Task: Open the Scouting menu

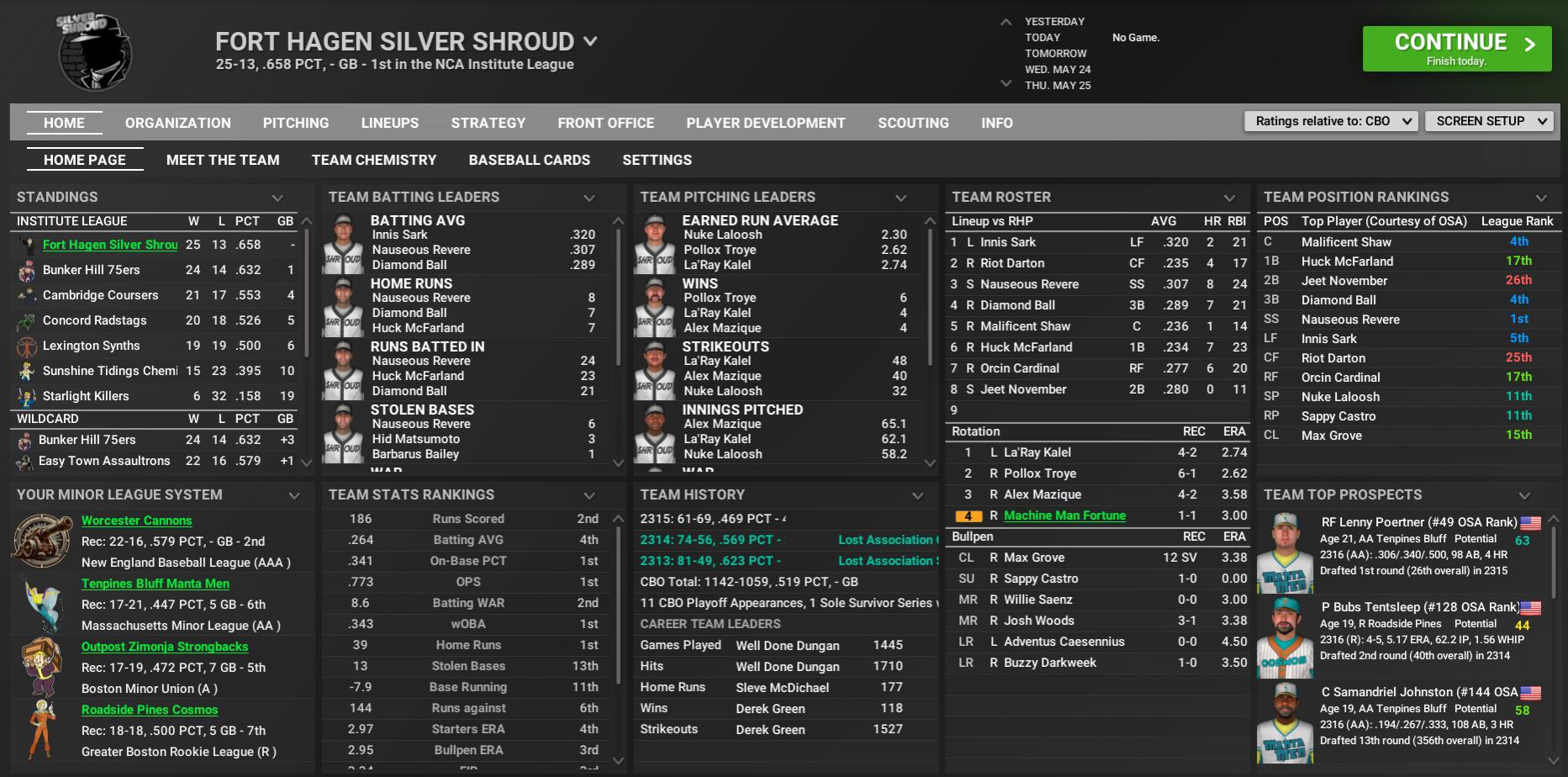Action: (x=913, y=123)
